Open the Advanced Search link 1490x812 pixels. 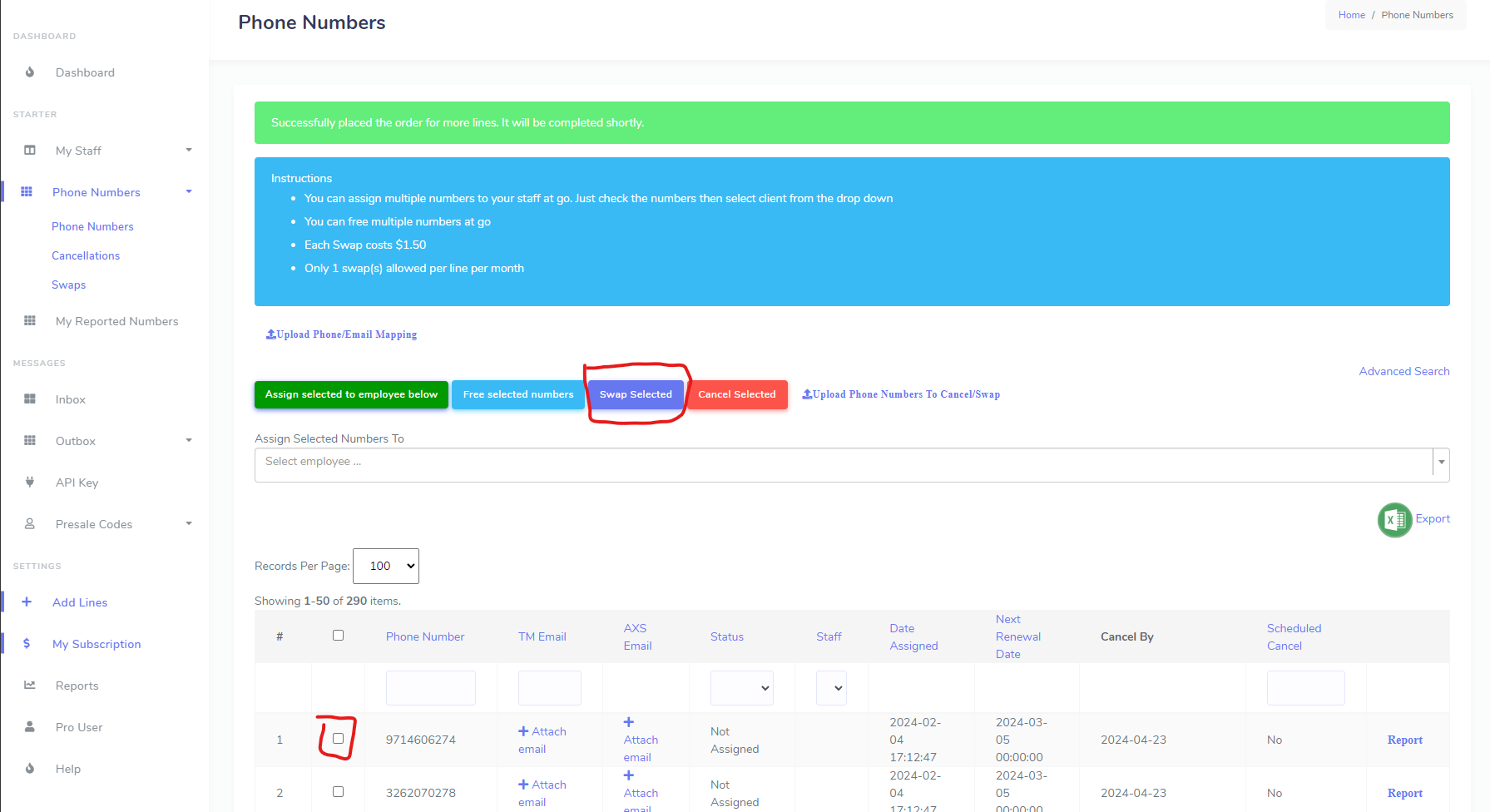[1404, 371]
